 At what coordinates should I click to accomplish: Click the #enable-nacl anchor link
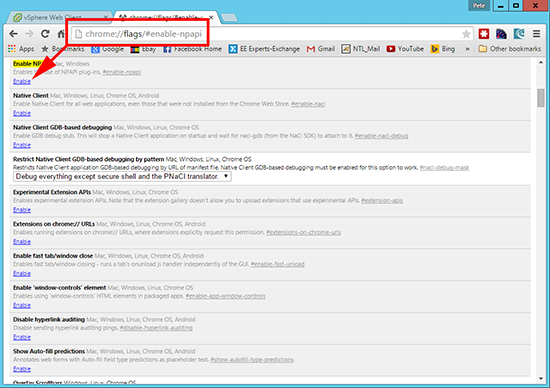coord(308,104)
